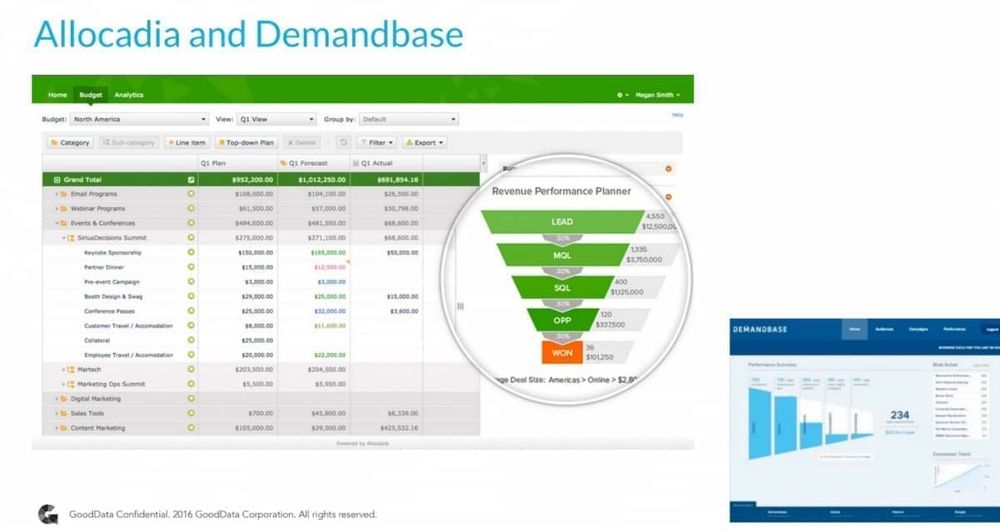Screen dimensions: 1000x530
Task: Click the Keynote Sponsorship status circle icon
Action: (191, 252)
